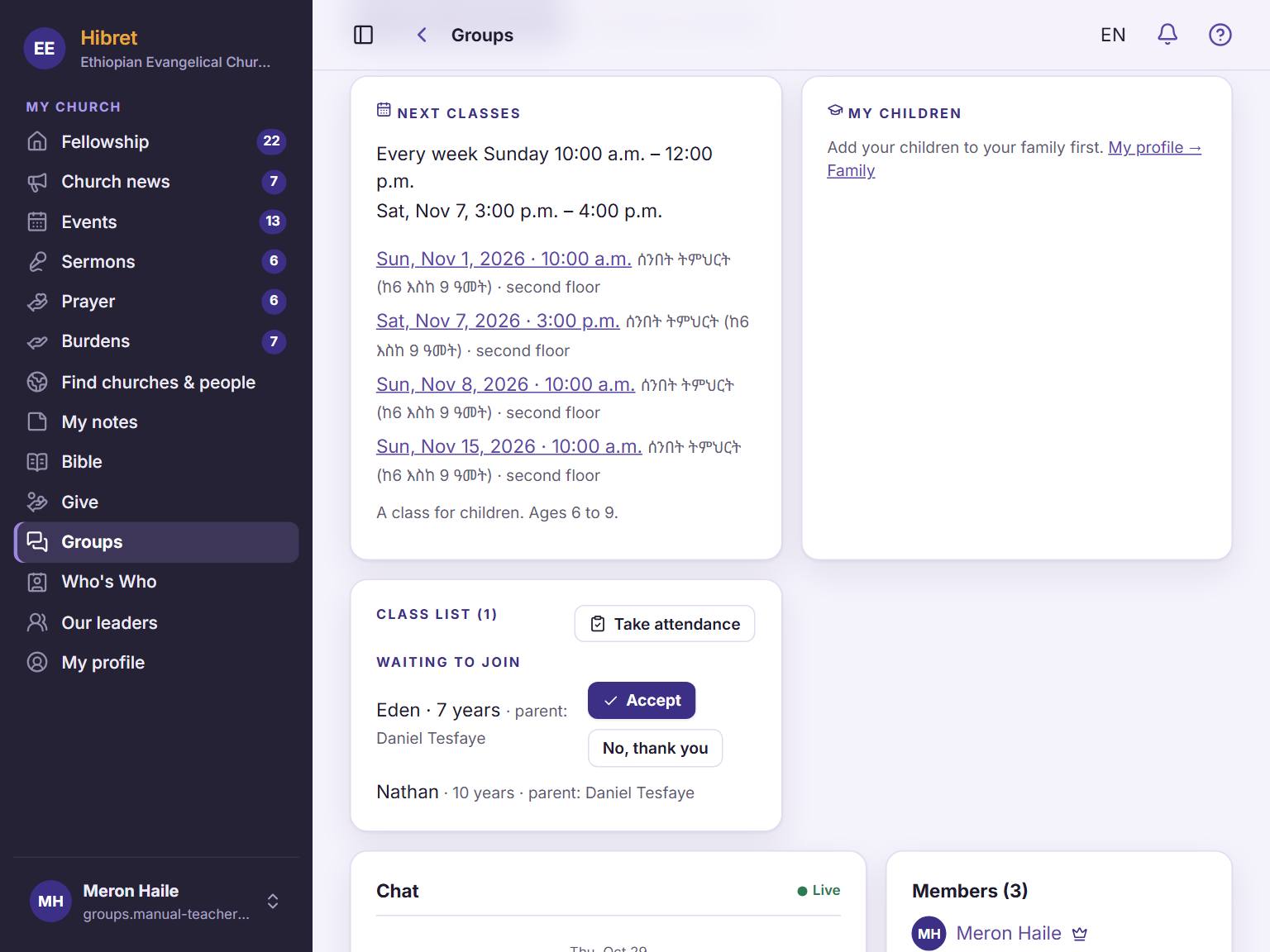Open the Sermons section

[x=156, y=261]
